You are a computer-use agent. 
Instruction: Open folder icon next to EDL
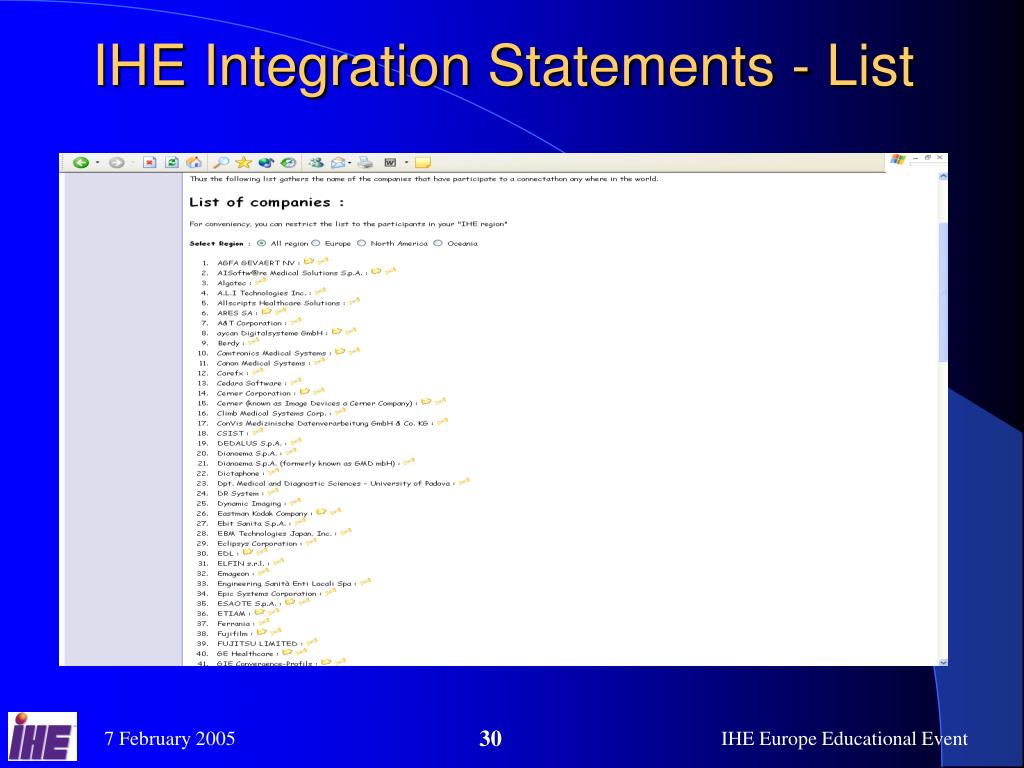click(248, 552)
